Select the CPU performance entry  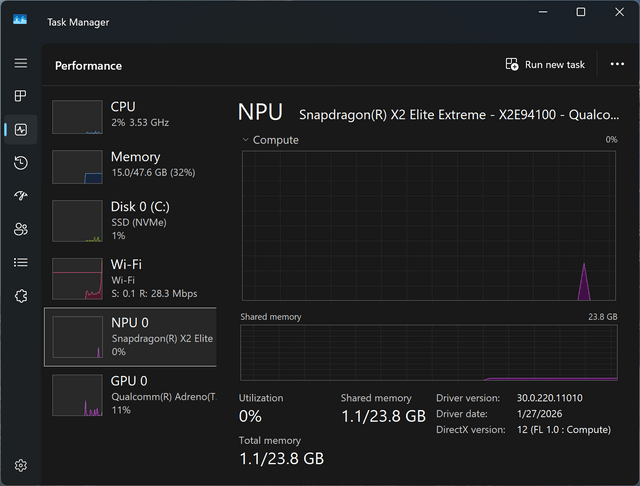pos(130,117)
